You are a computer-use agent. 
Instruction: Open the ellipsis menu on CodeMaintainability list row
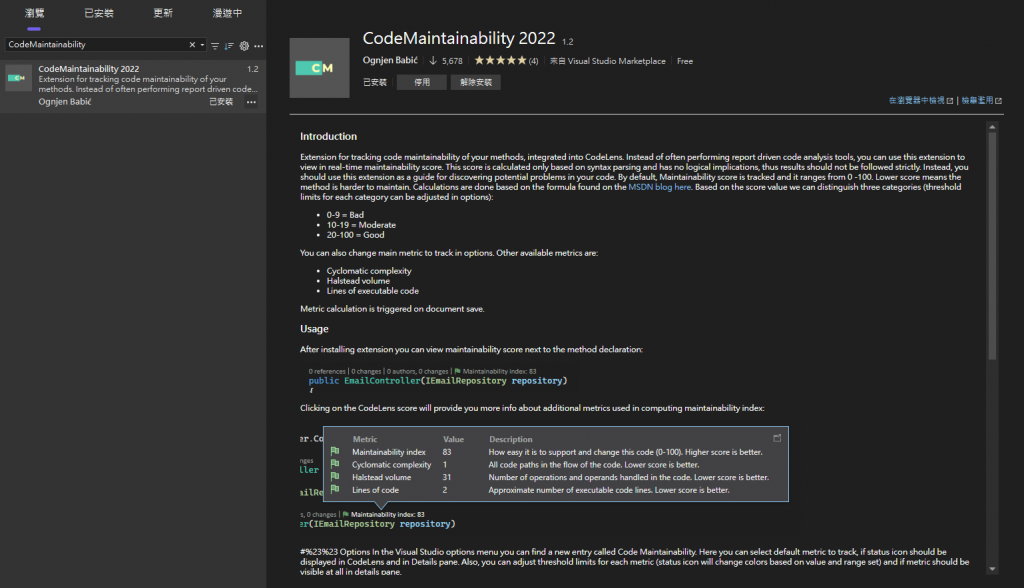(251, 102)
